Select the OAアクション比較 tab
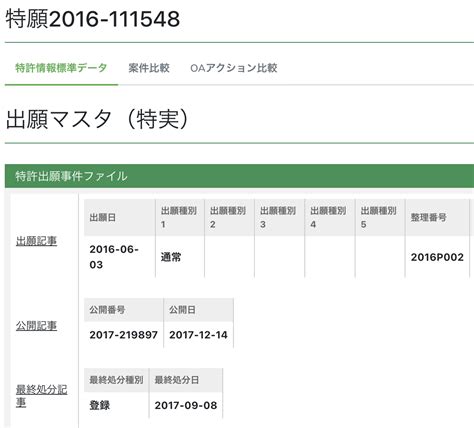Viewport: 474px width, 428px height. pos(234,68)
